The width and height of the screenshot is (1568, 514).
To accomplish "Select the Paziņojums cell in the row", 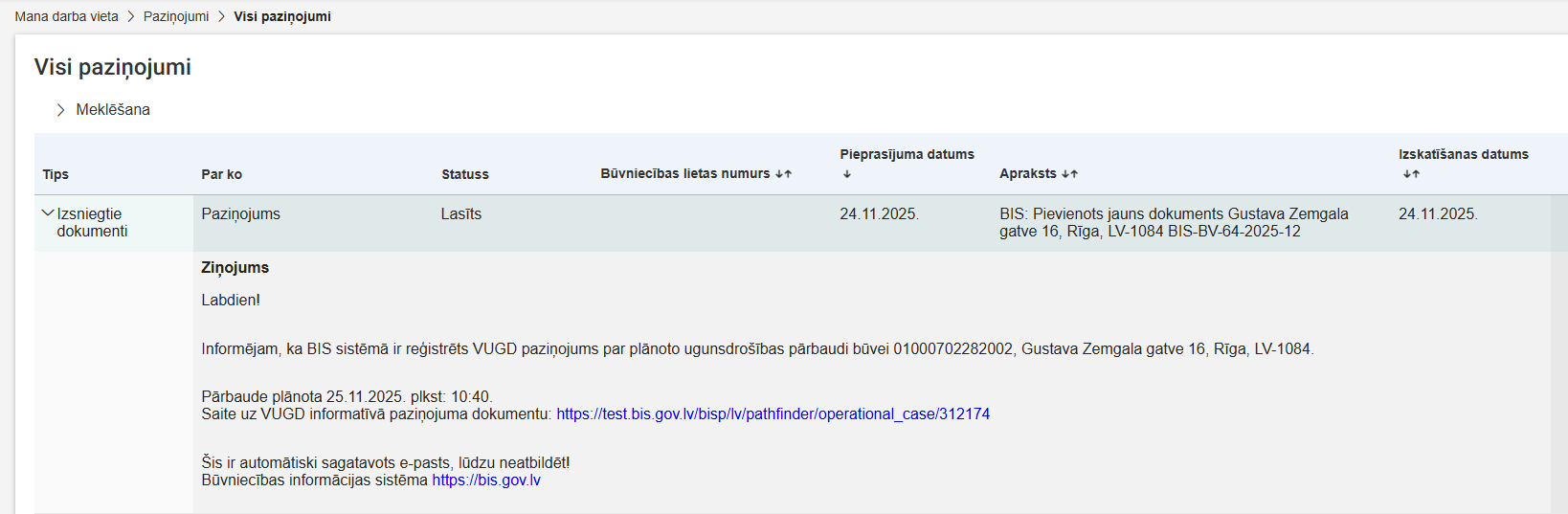I will pos(240,214).
